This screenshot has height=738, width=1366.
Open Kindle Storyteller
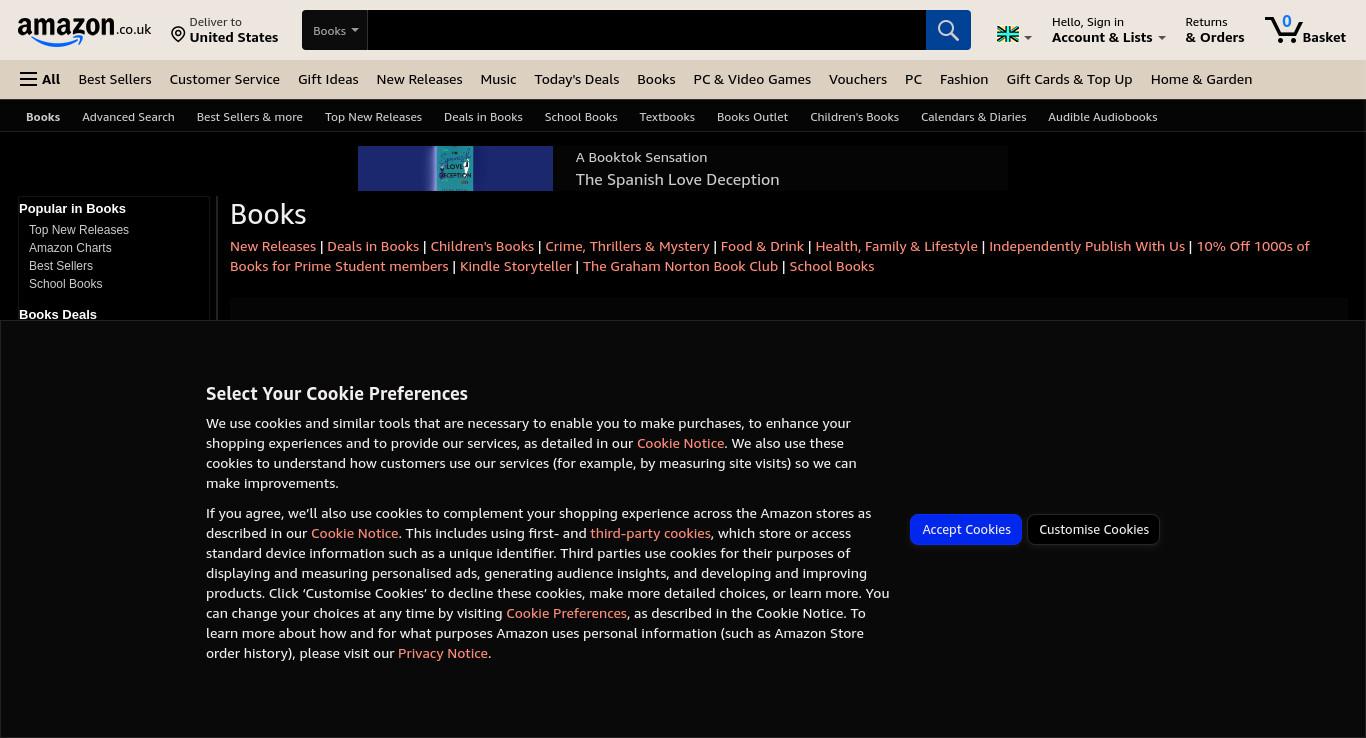click(515, 266)
